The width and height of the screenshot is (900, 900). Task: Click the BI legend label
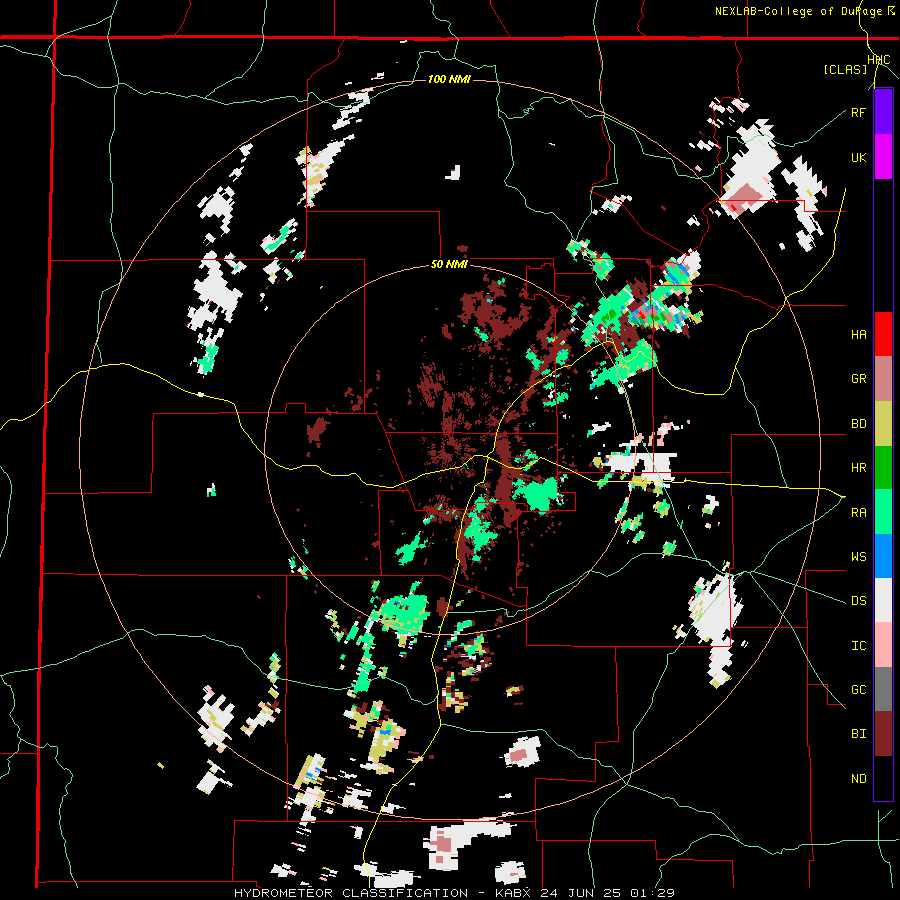[858, 734]
